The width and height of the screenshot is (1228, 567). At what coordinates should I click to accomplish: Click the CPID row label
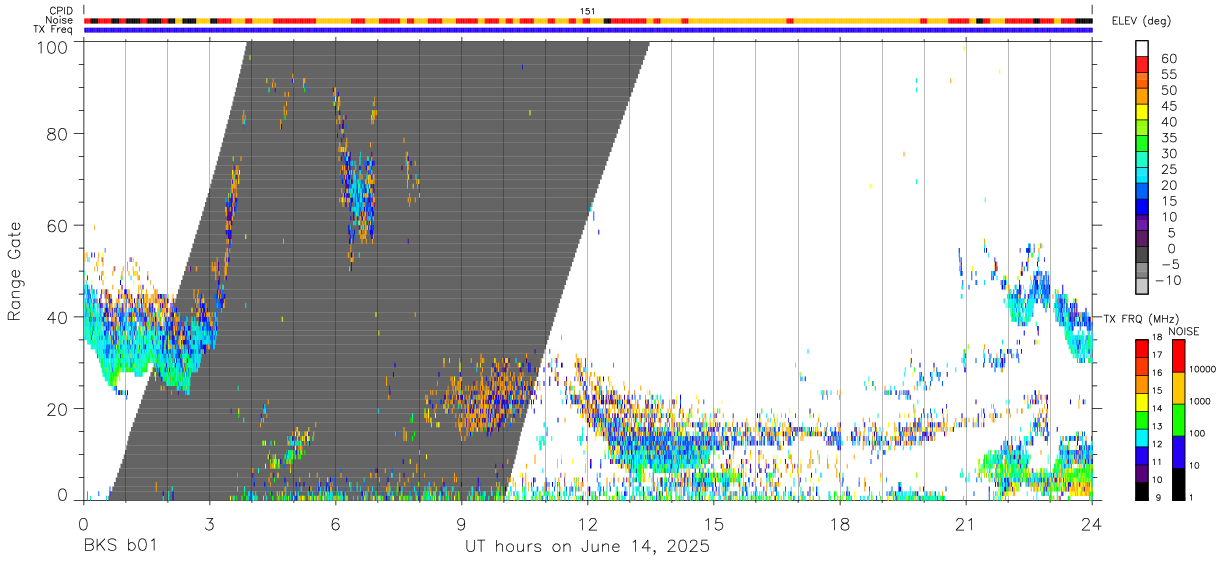tap(61, 11)
